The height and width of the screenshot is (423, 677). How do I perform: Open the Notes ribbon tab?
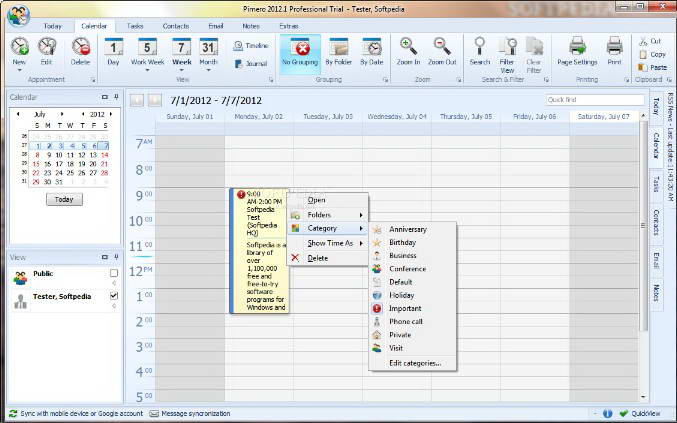pos(251,26)
